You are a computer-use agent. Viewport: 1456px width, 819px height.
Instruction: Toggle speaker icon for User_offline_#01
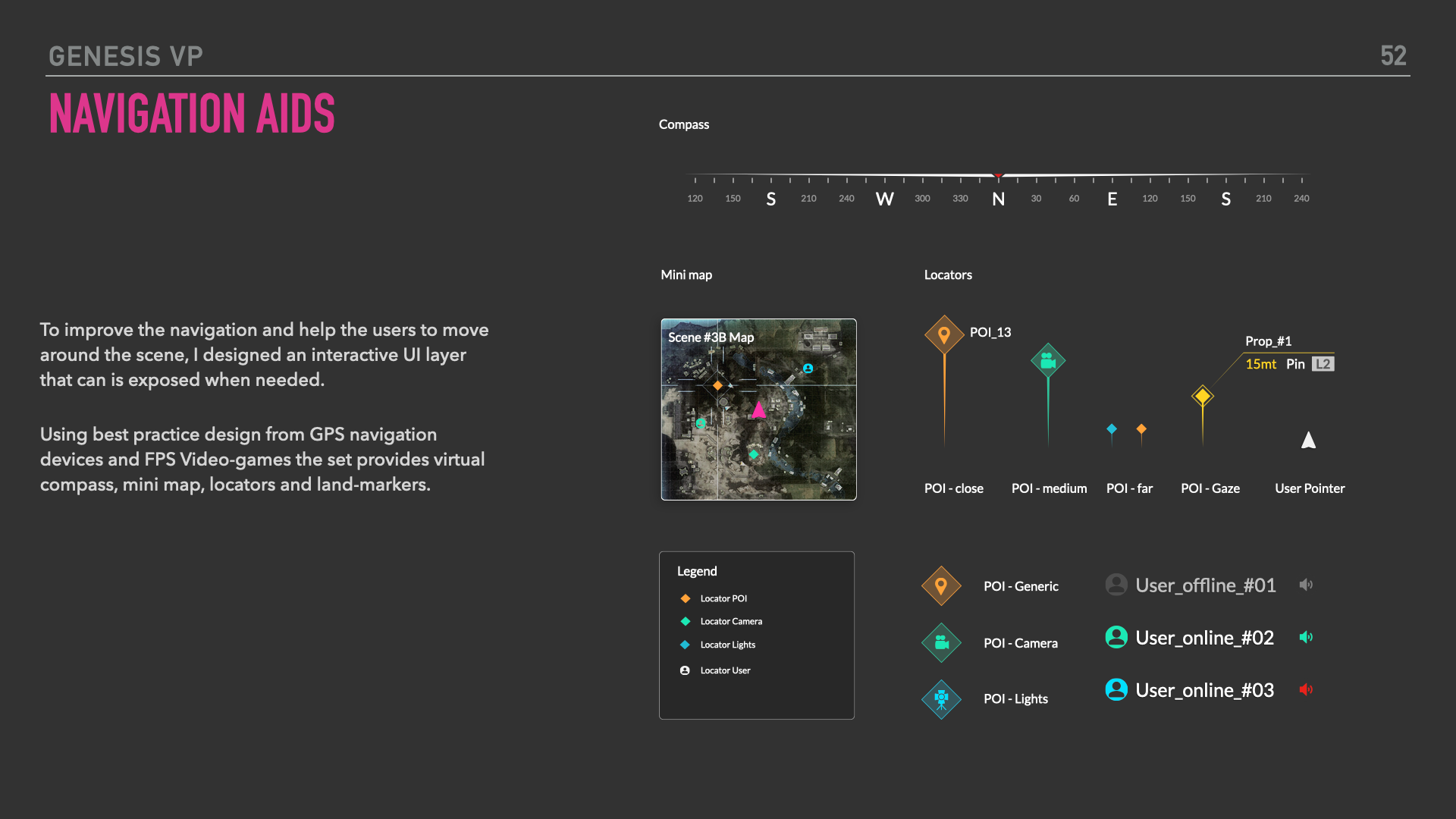point(1306,585)
